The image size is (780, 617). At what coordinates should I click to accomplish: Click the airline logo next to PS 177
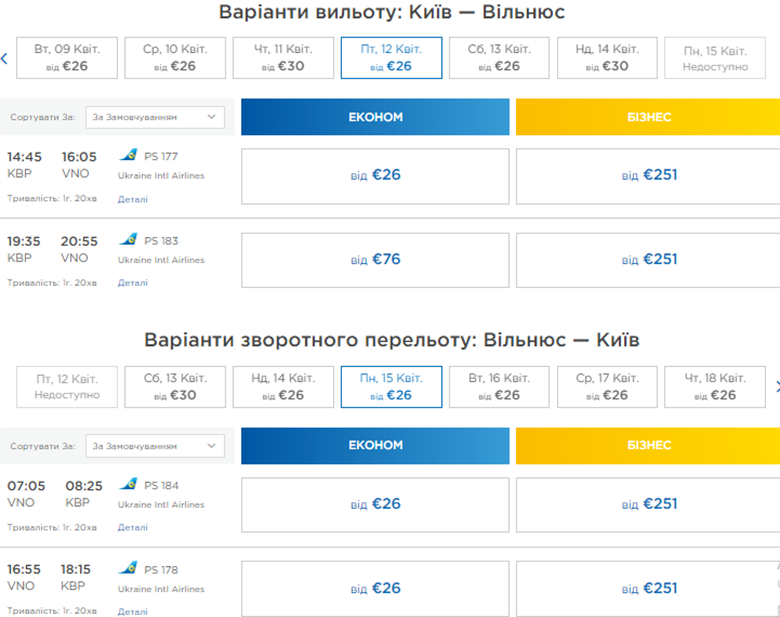click(128, 155)
